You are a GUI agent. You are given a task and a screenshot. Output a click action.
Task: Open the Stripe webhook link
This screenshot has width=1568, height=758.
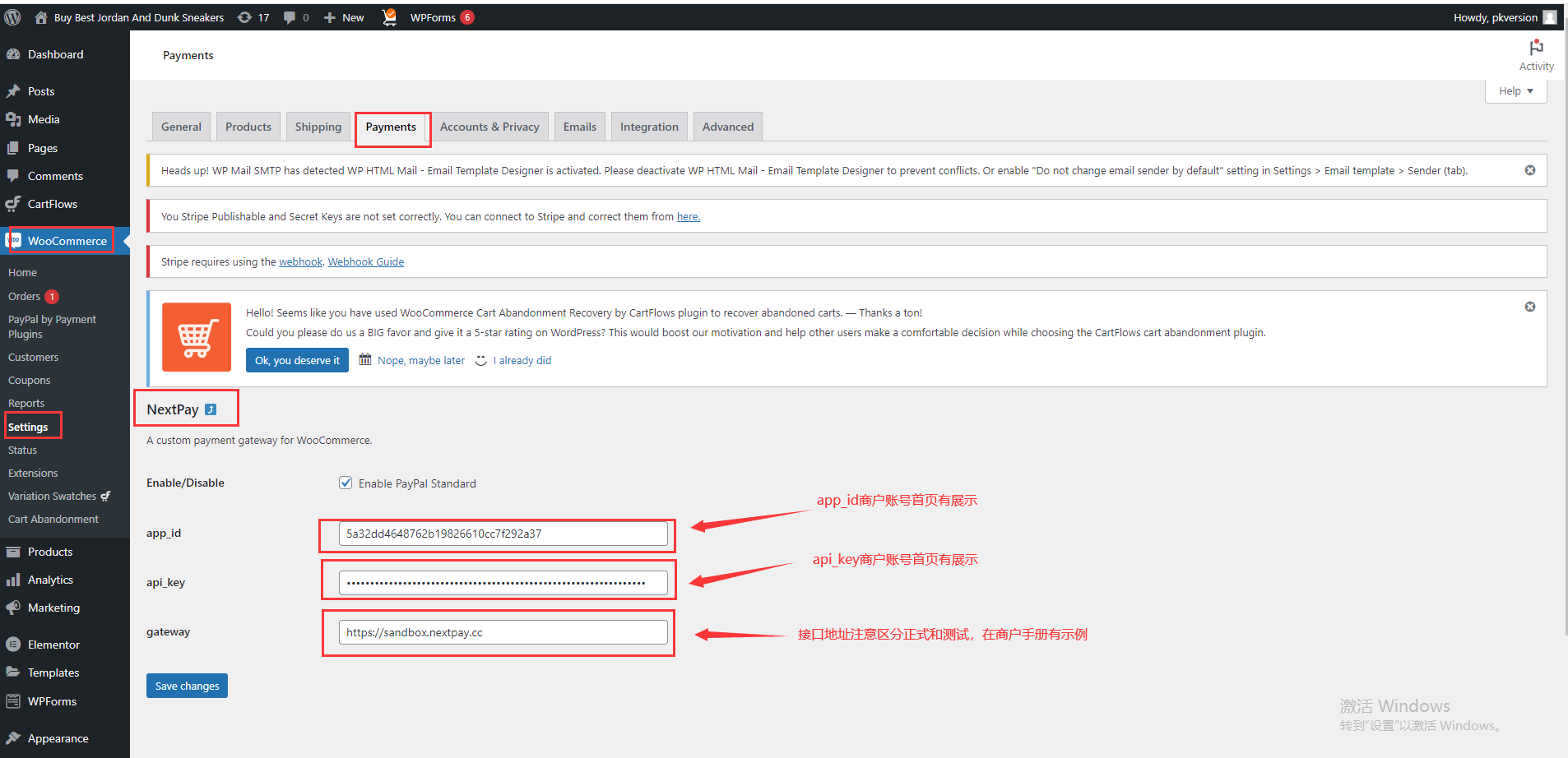(x=301, y=262)
